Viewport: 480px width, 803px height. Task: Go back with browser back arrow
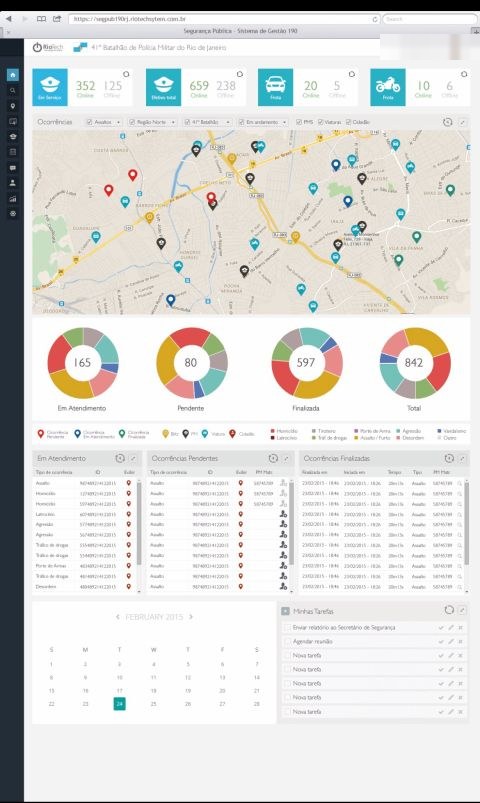point(8,19)
